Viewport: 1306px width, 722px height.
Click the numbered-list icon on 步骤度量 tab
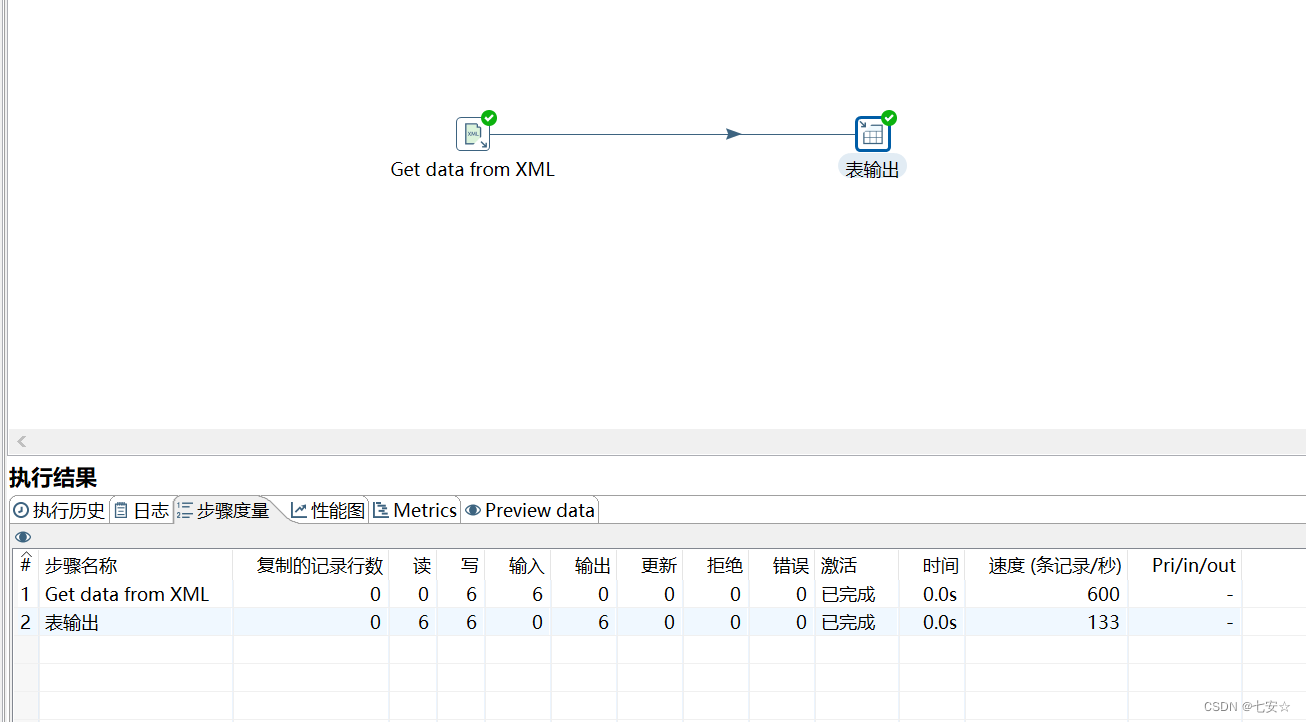click(185, 510)
